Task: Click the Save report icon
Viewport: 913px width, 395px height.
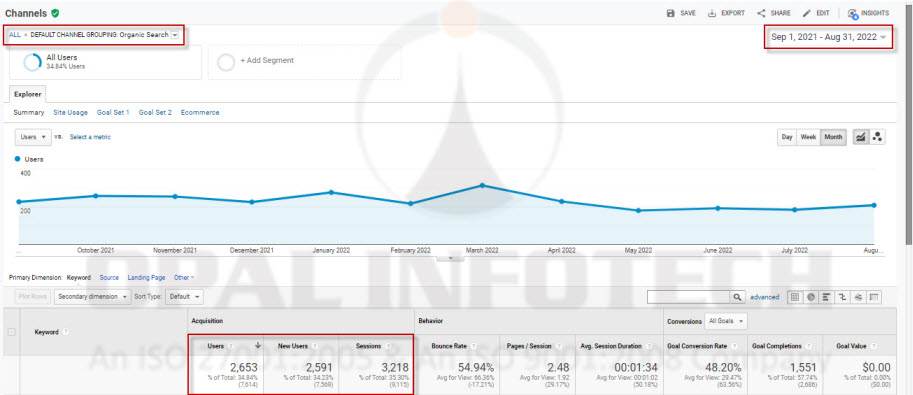Action: click(671, 13)
